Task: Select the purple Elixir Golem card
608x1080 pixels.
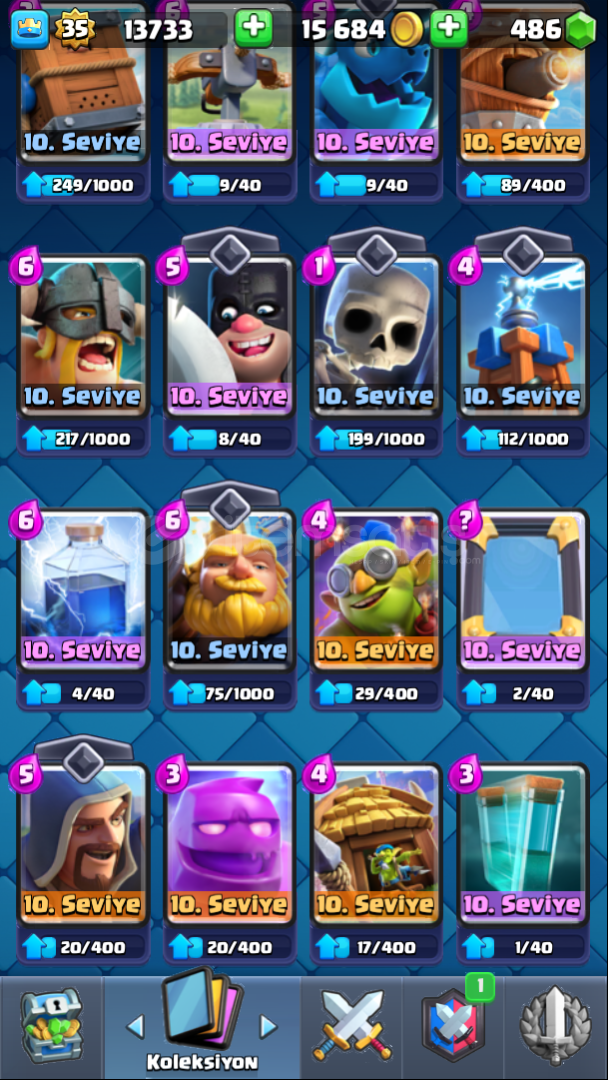Action: [229, 844]
